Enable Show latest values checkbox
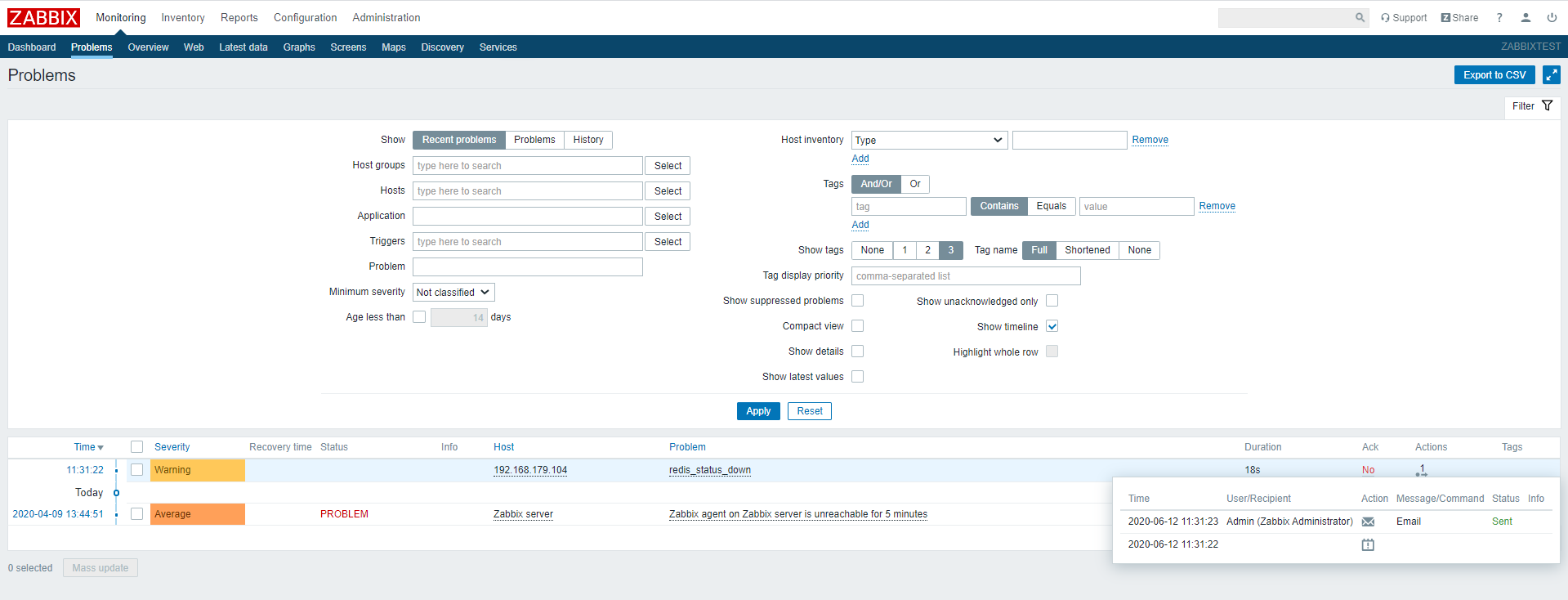This screenshot has width=1568, height=600. (857, 377)
